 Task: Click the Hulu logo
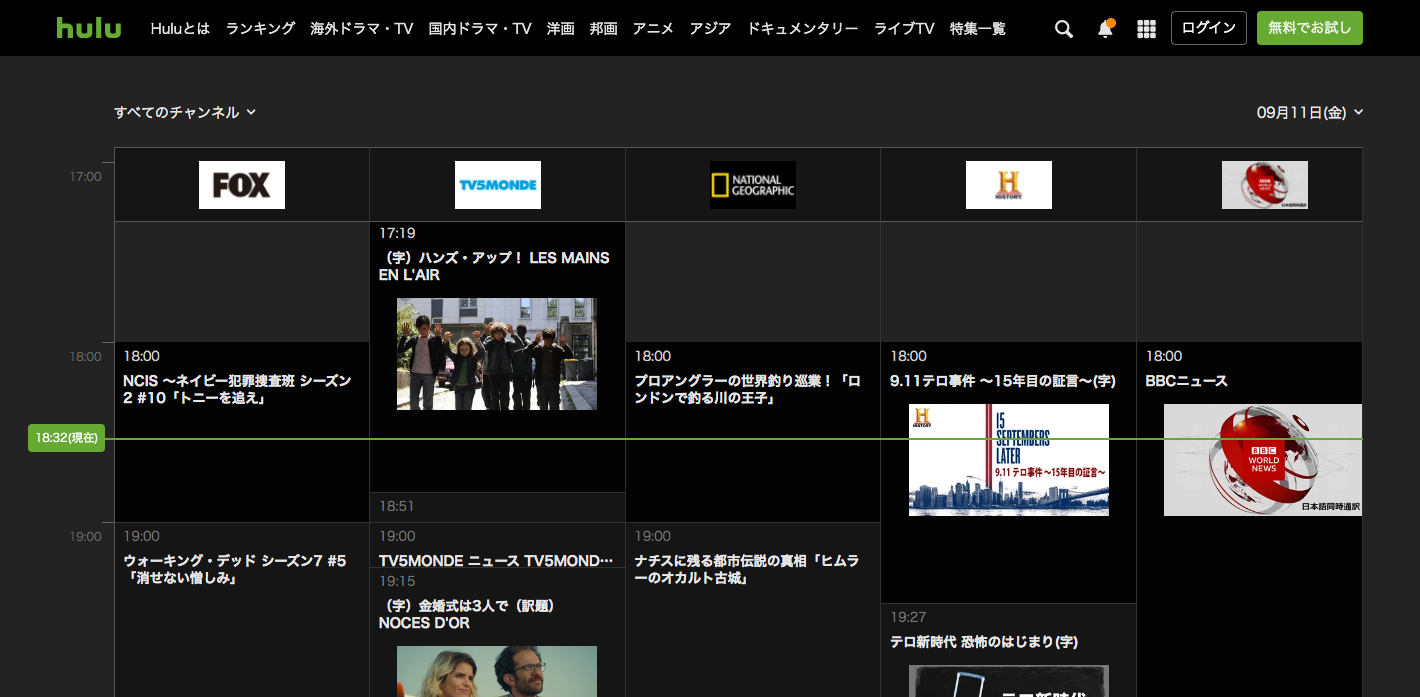(88, 28)
